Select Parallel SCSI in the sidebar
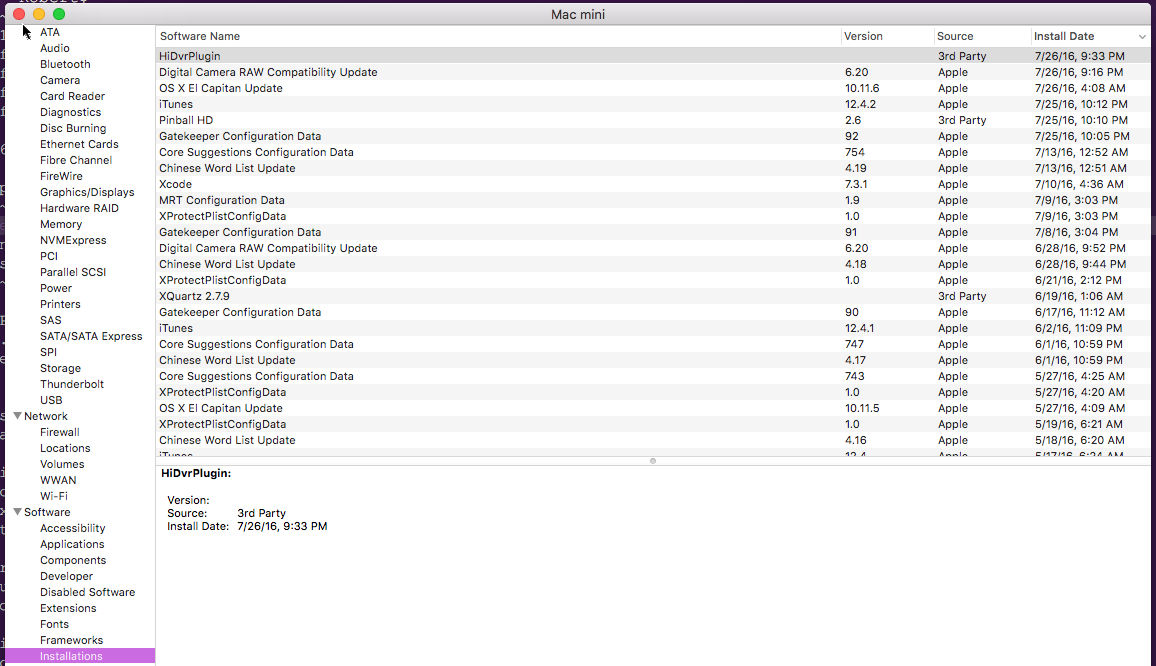 73,272
